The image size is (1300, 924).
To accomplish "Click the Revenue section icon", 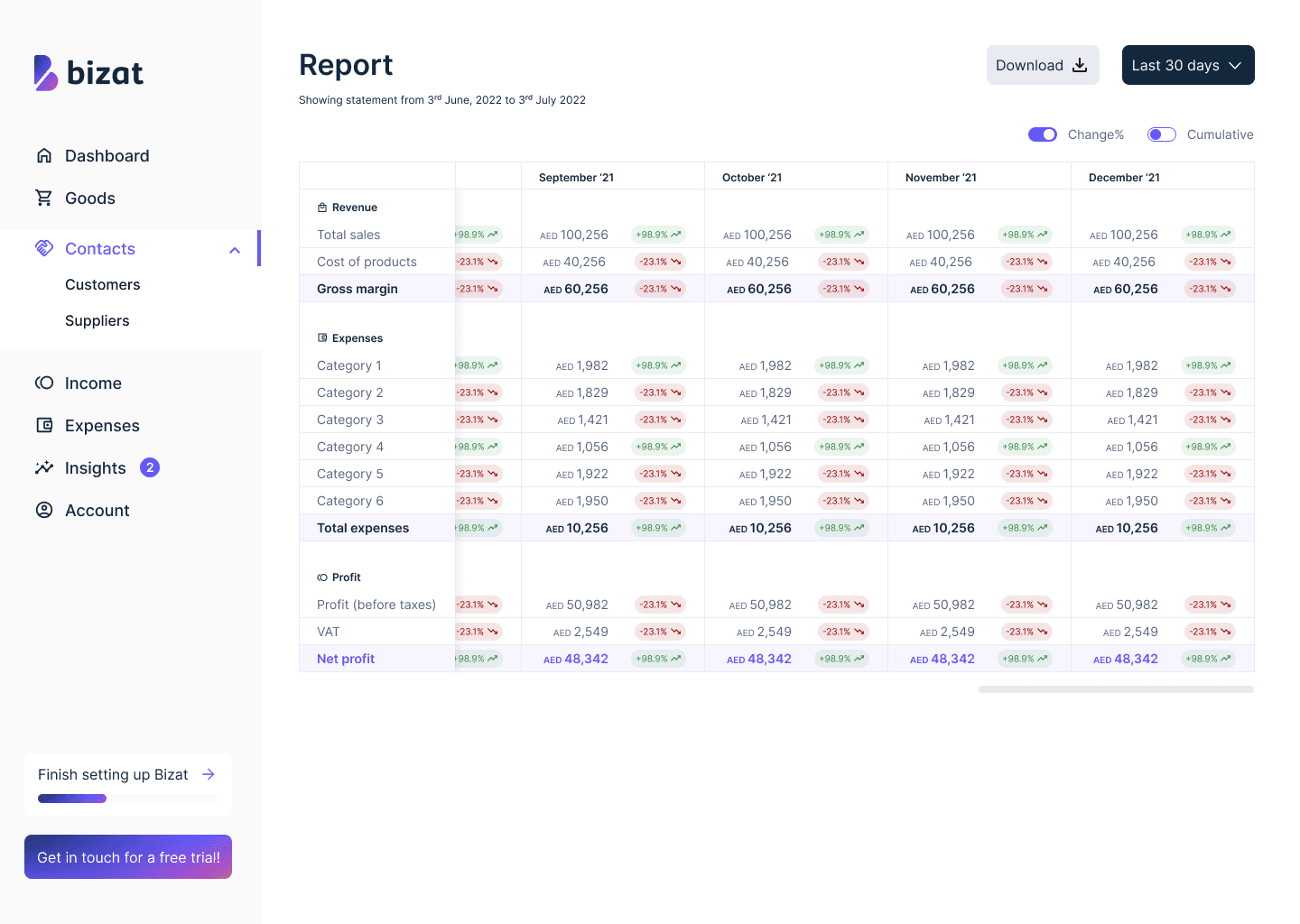I will (x=322, y=208).
